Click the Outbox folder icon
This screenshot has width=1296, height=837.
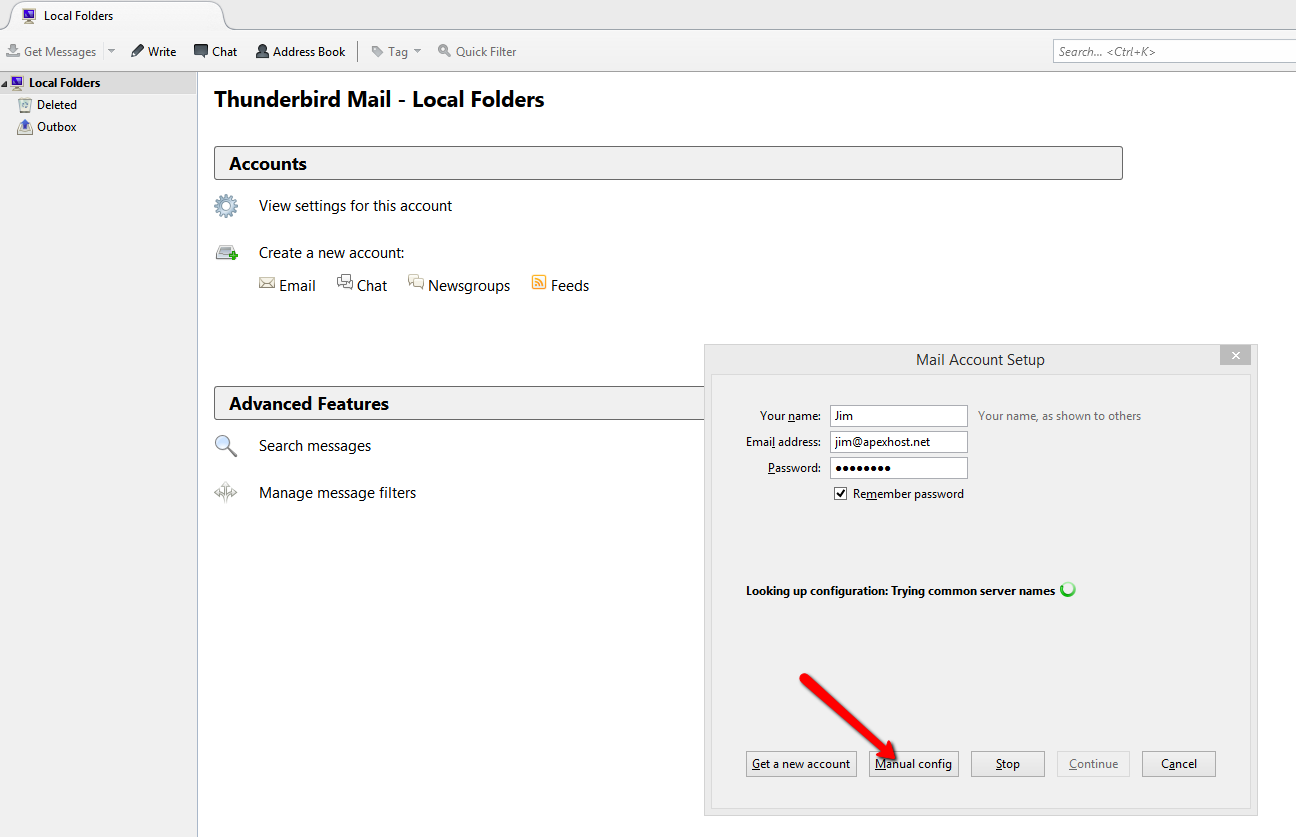[x=25, y=127]
